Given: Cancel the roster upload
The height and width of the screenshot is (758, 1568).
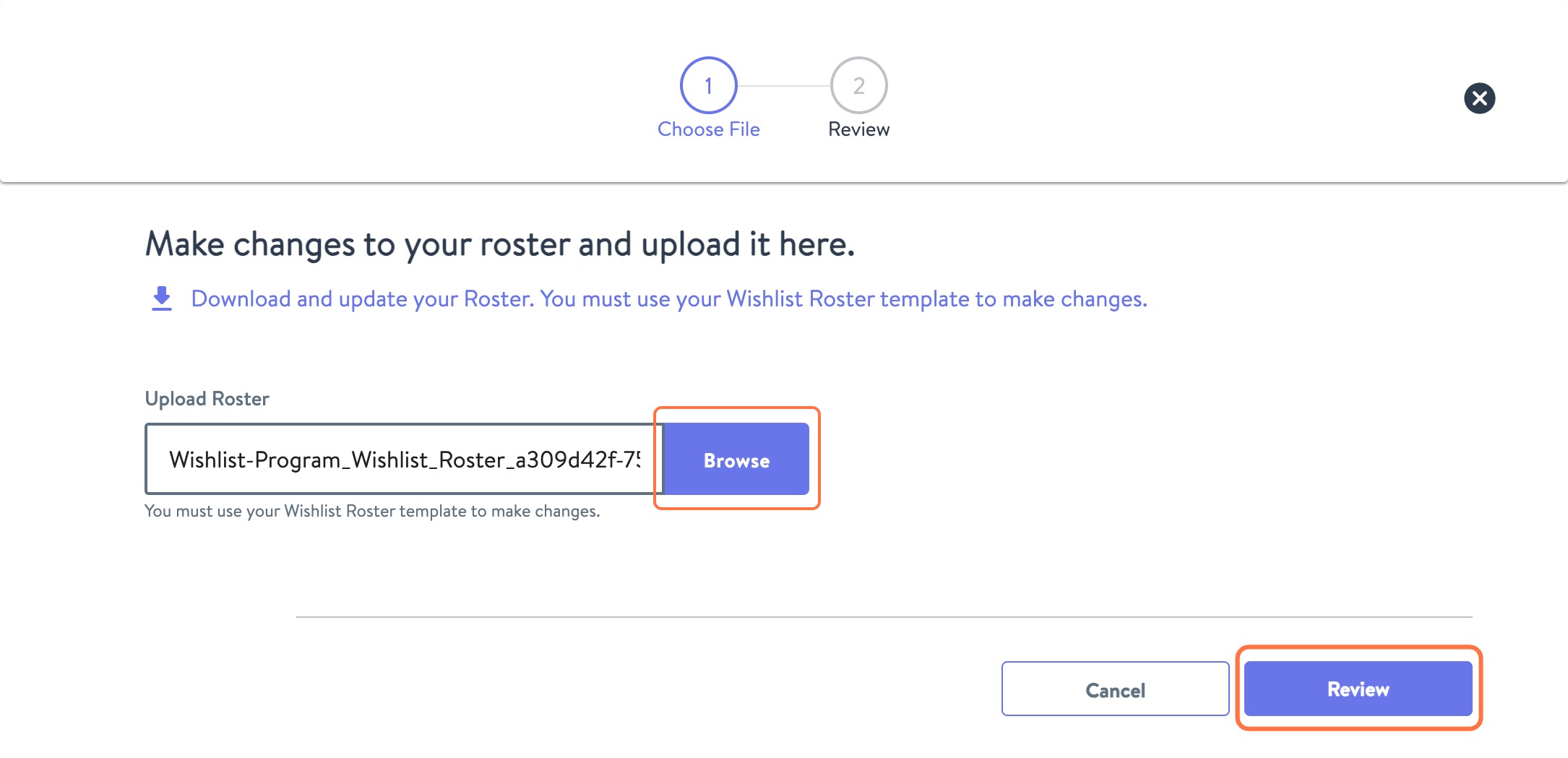Looking at the screenshot, I should [1114, 689].
